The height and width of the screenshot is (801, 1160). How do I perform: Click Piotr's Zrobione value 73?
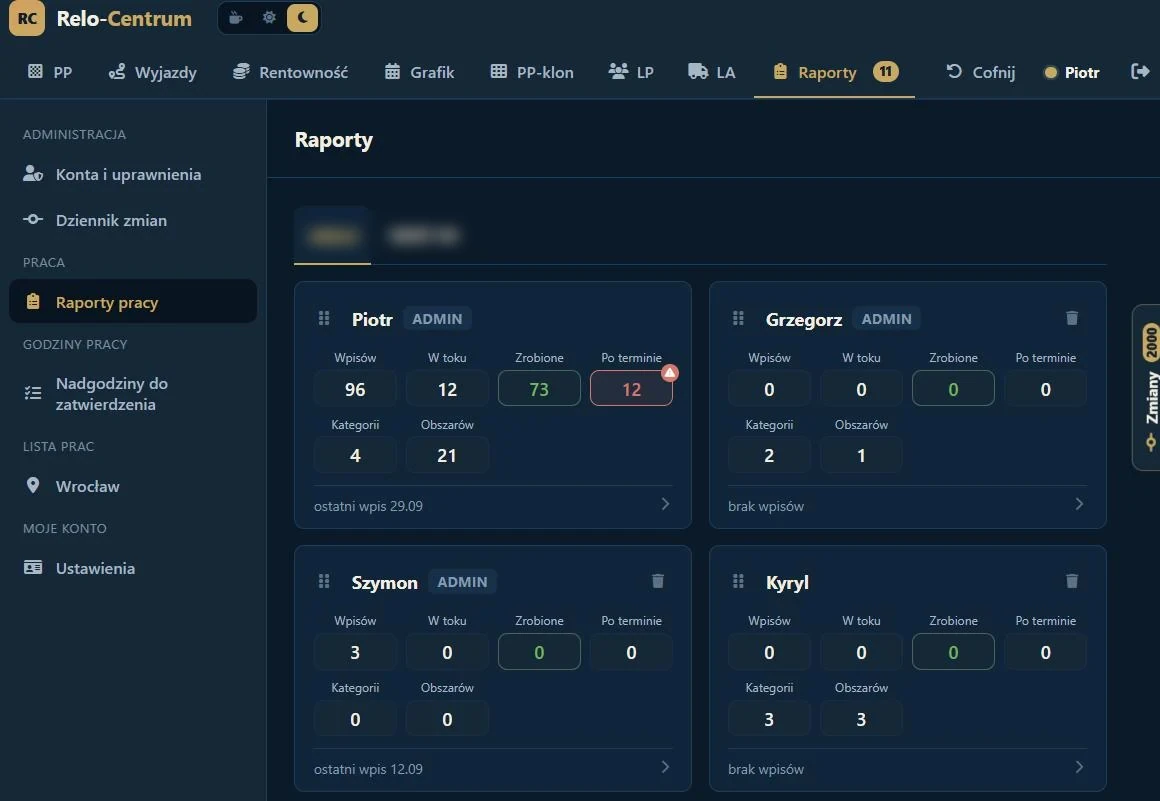tap(539, 389)
